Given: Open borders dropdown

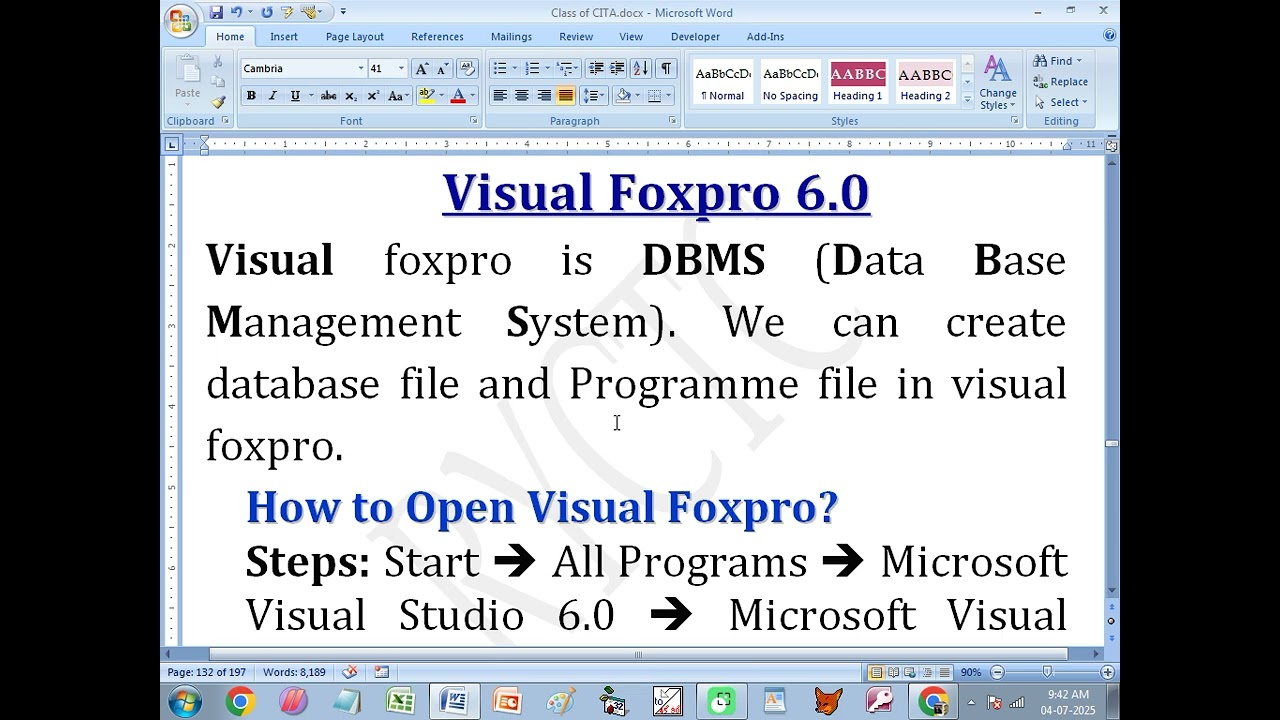Looking at the screenshot, I should point(668,96).
